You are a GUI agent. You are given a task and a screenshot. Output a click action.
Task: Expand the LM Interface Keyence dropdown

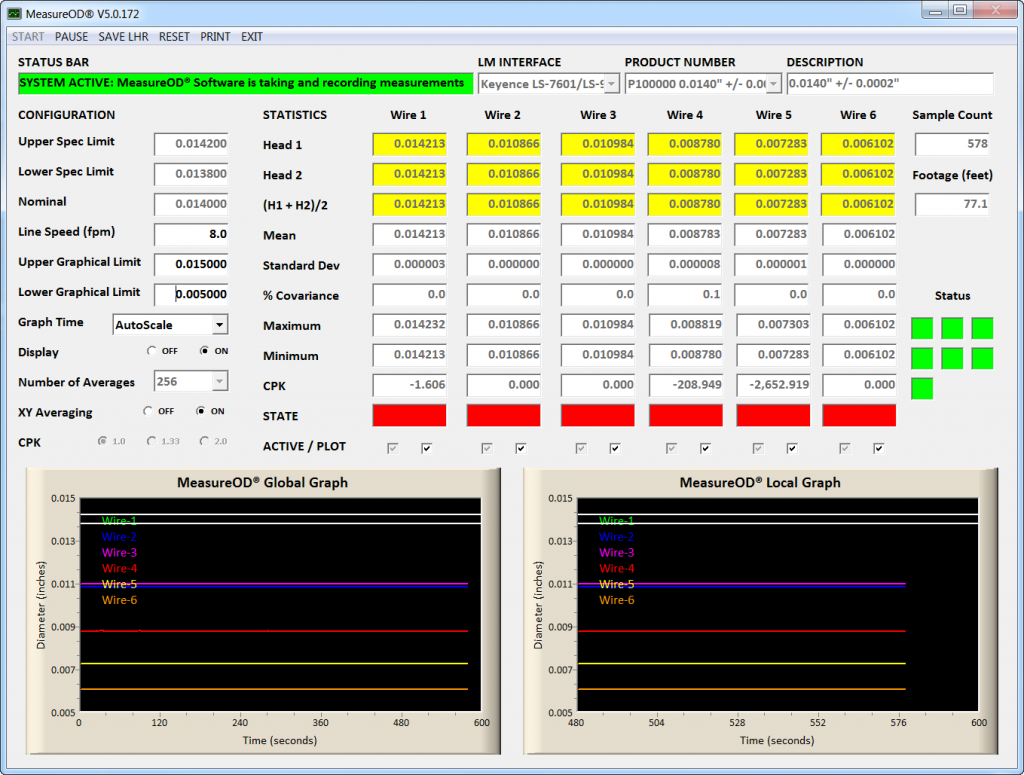pyautogui.click(x=611, y=84)
